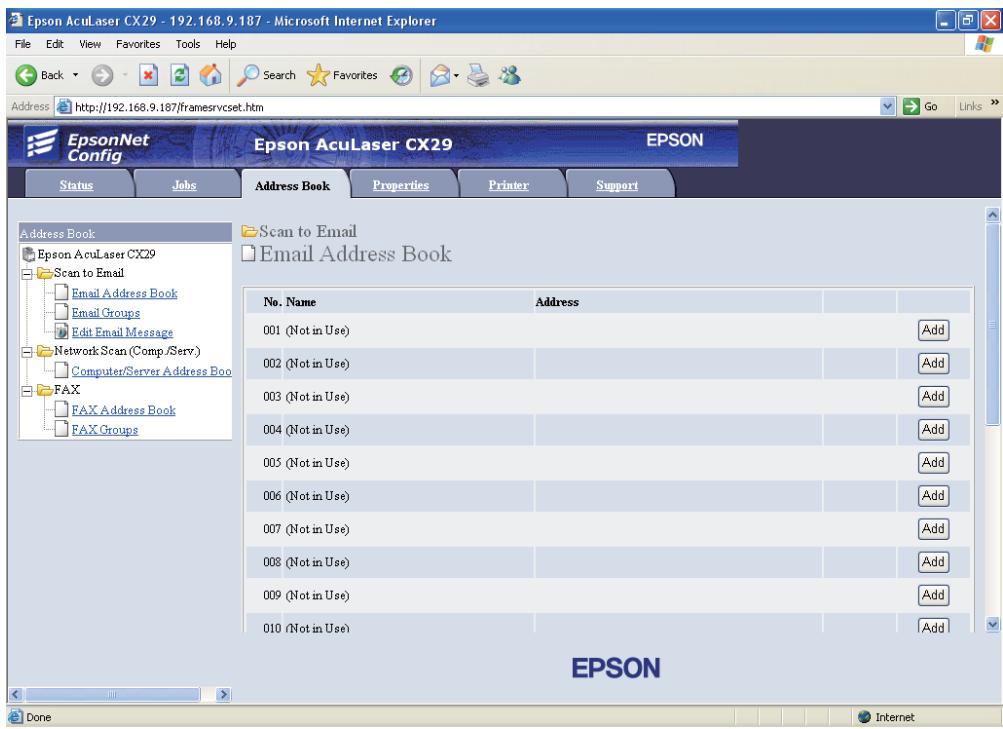The width and height of the screenshot is (1003, 729).
Task: Click the Scan to Email folder icon in tree
Action: point(45,273)
